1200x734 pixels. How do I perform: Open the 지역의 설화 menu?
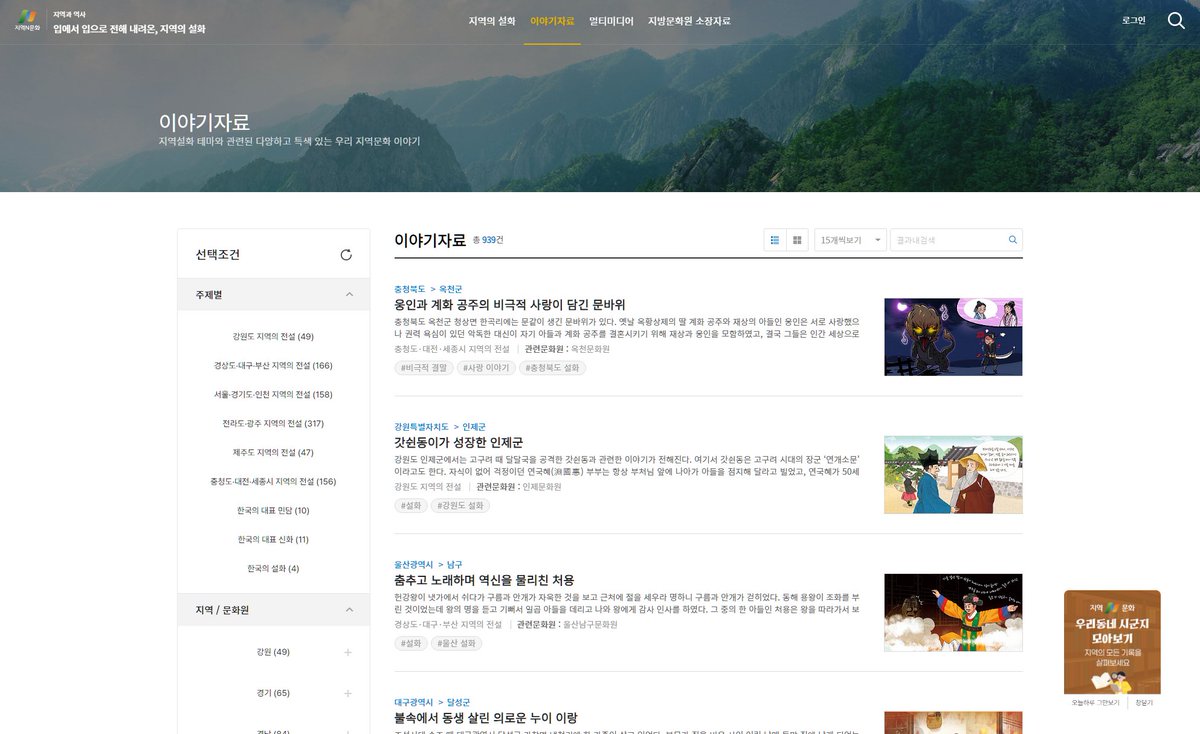click(x=492, y=21)
